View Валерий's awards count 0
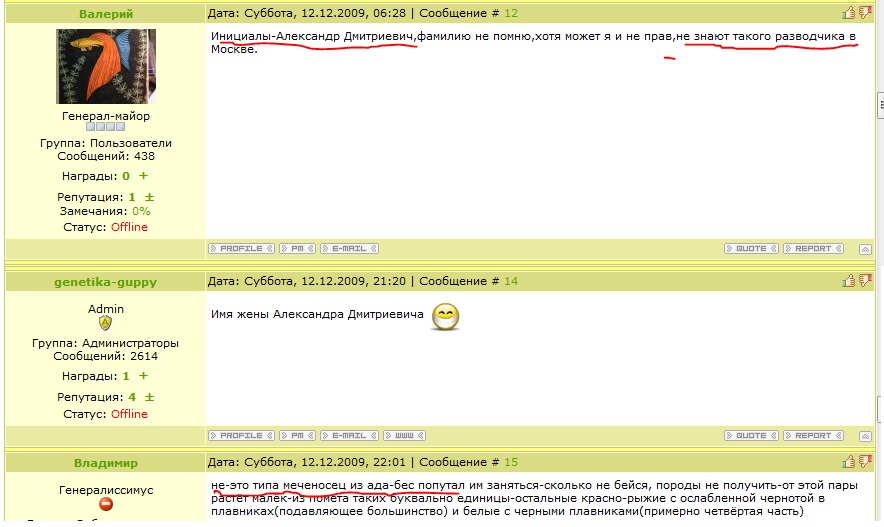The height and width of the screenshot is (527, 884). point(126,176)
